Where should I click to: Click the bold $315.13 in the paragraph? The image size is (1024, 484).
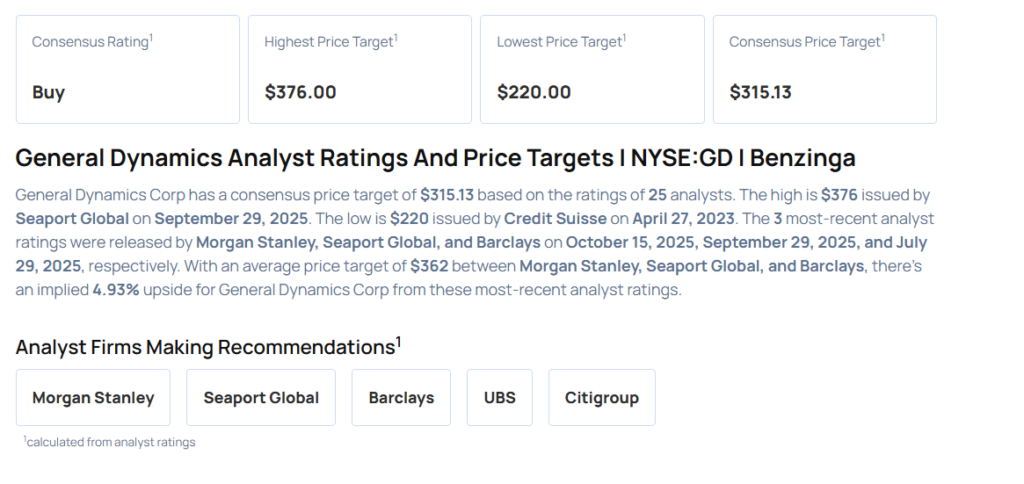click(448, 194)
